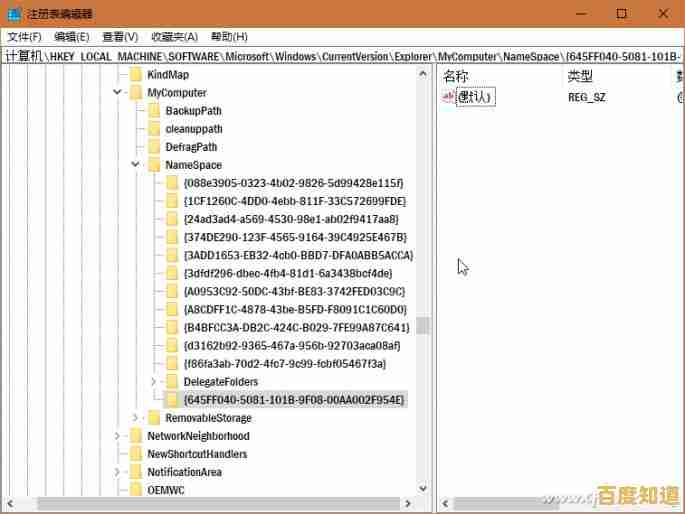Image resolution: width=685 pixels, height=514 pixels.
Task: Select the {645FF040-5081-101B-9F08-00AA002F954E} key
Action: coord(294,400)
